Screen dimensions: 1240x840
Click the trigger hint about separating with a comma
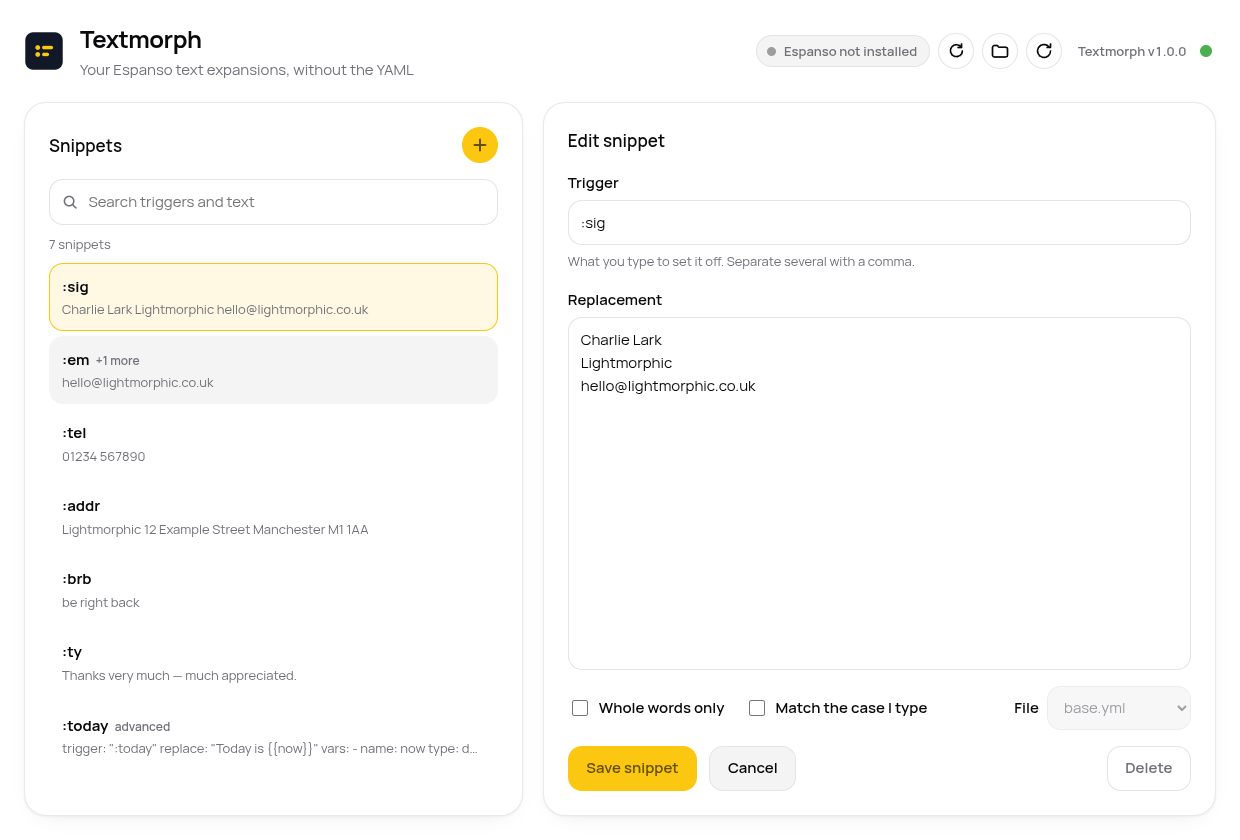741,262
